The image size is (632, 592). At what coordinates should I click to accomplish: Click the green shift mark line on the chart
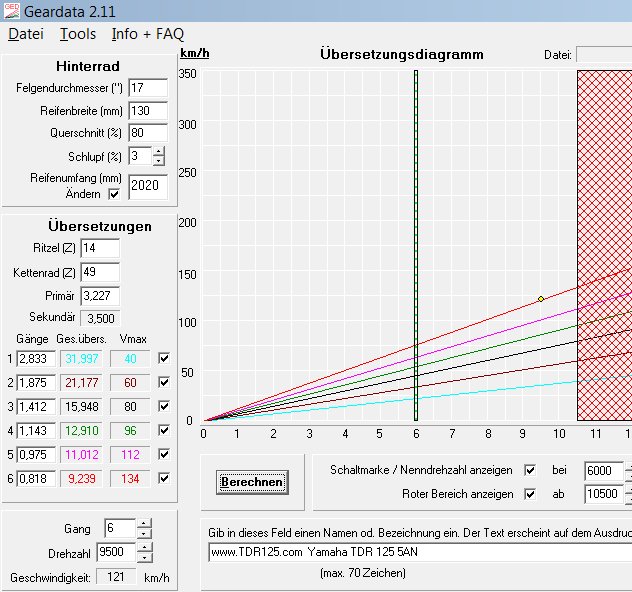(x=416, y=240)
